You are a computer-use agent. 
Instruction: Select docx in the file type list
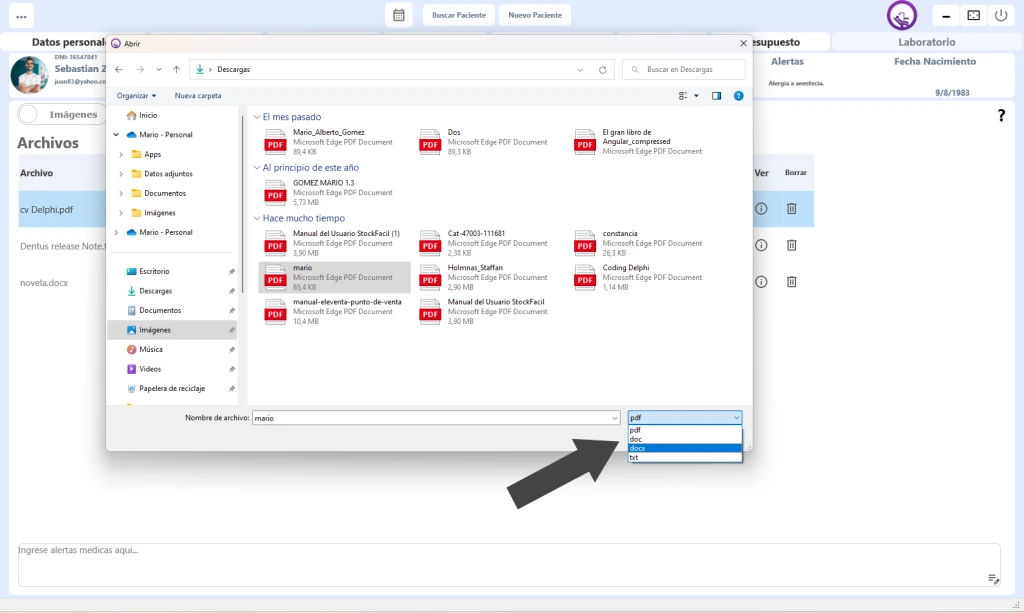(685, 448)
